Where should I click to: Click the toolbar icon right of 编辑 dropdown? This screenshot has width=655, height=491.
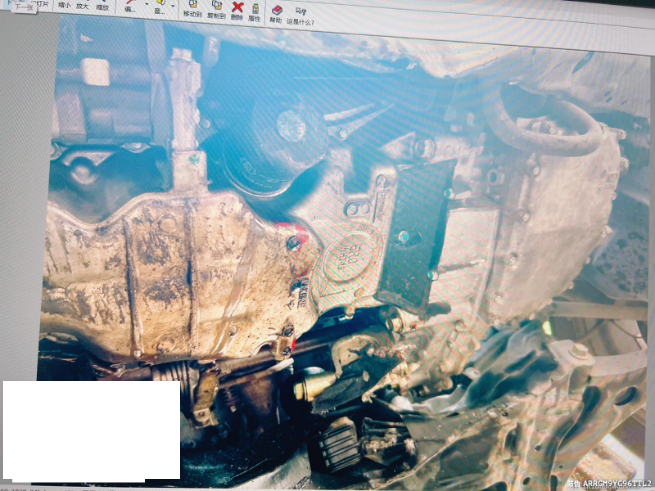click(x=158, y=7)
